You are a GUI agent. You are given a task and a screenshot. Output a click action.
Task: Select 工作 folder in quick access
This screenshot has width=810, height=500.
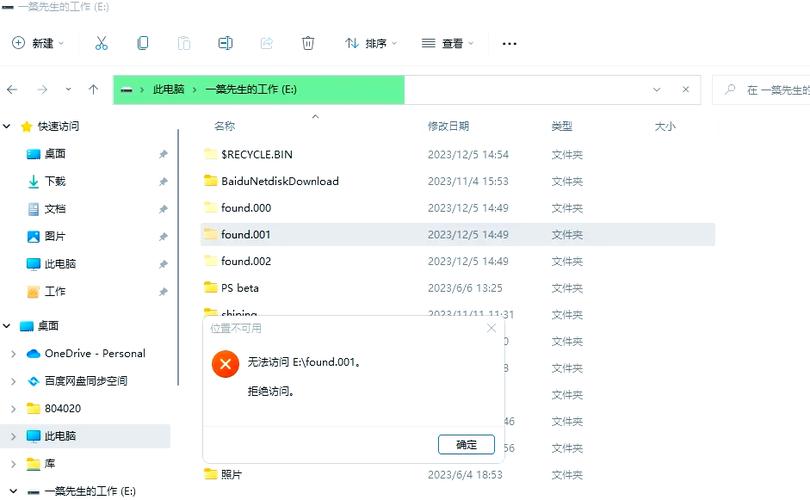tap(55, 291)
